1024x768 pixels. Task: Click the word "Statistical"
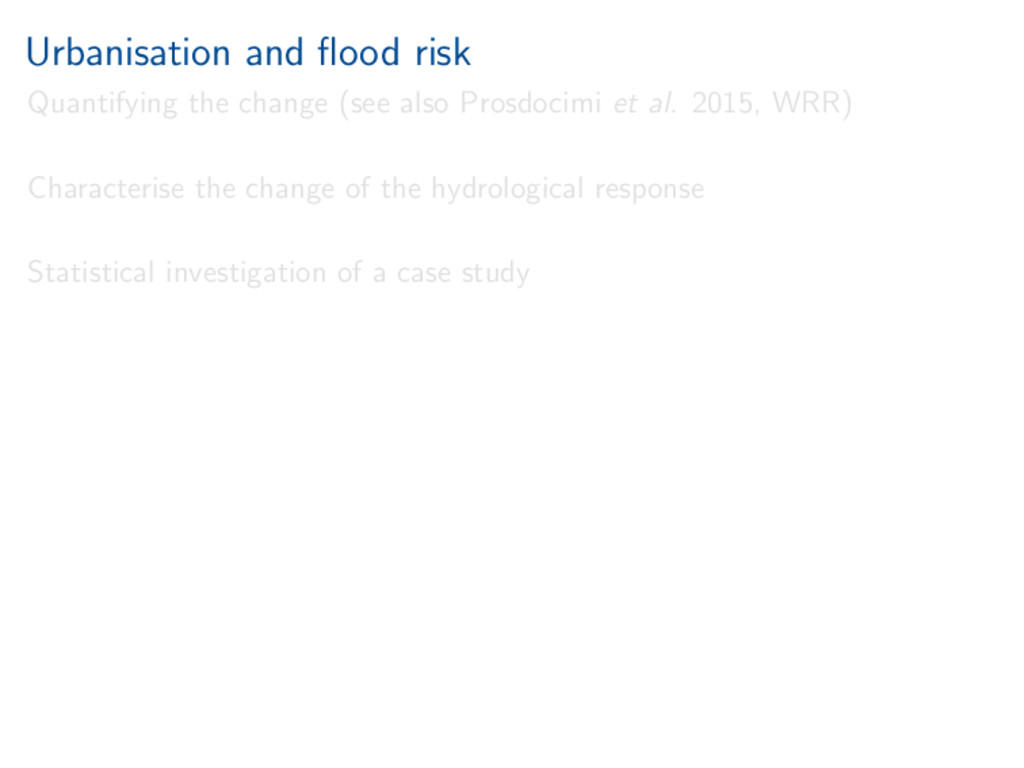coord(91,272)
